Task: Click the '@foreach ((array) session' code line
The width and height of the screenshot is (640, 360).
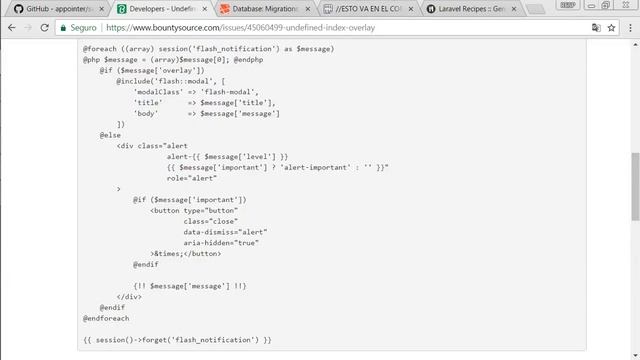Action: [209, 49]
